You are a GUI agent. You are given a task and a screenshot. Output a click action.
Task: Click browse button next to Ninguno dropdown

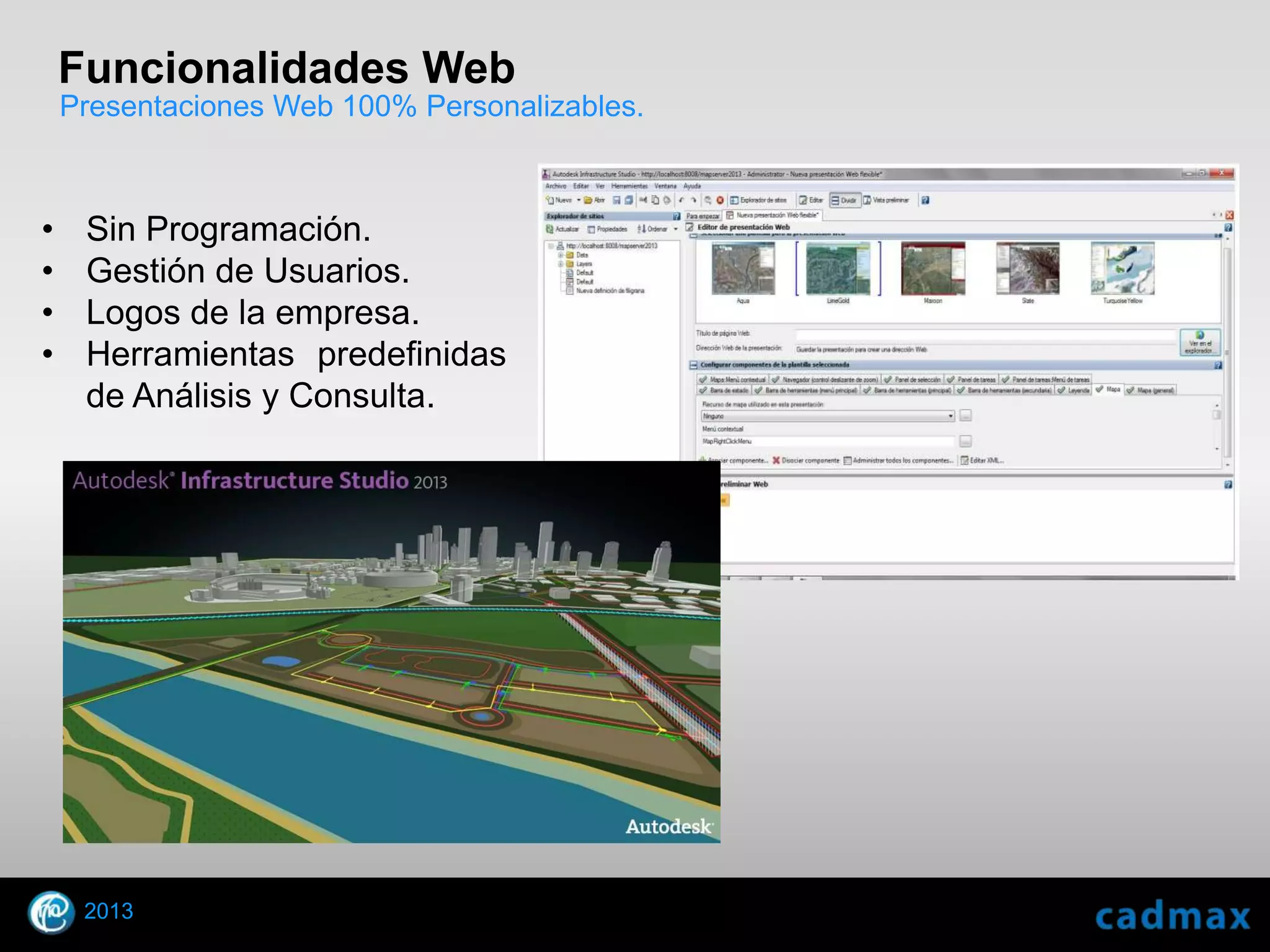(x=966, y=415)
